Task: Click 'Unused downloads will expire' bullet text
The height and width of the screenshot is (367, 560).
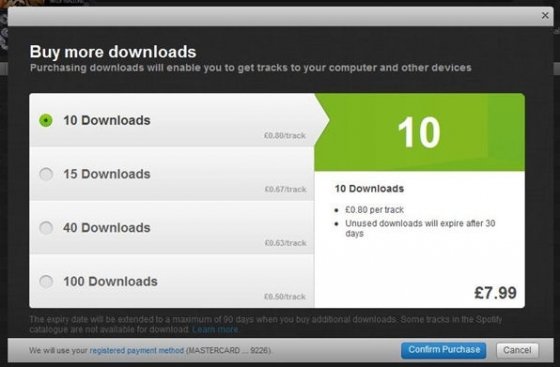Action: click(420, 228)
